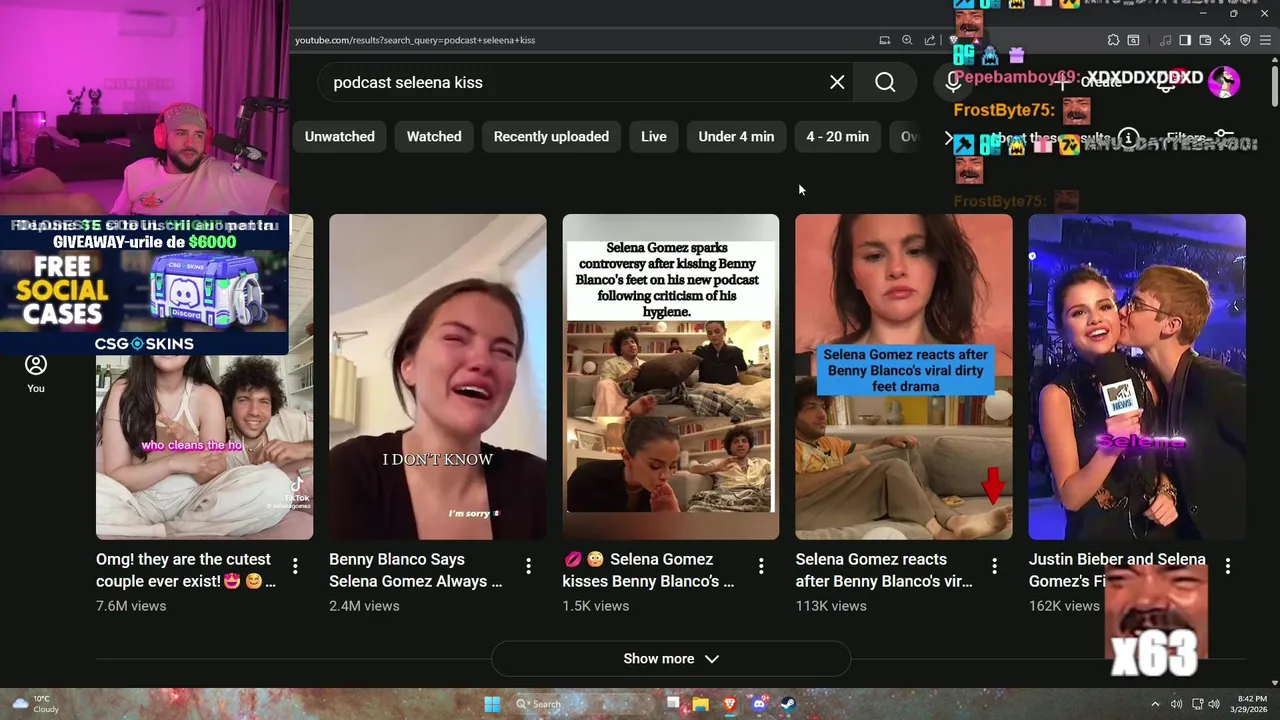Expand results with Show more
Viewport: 1280px width, 720px height.
pos(671,658)
